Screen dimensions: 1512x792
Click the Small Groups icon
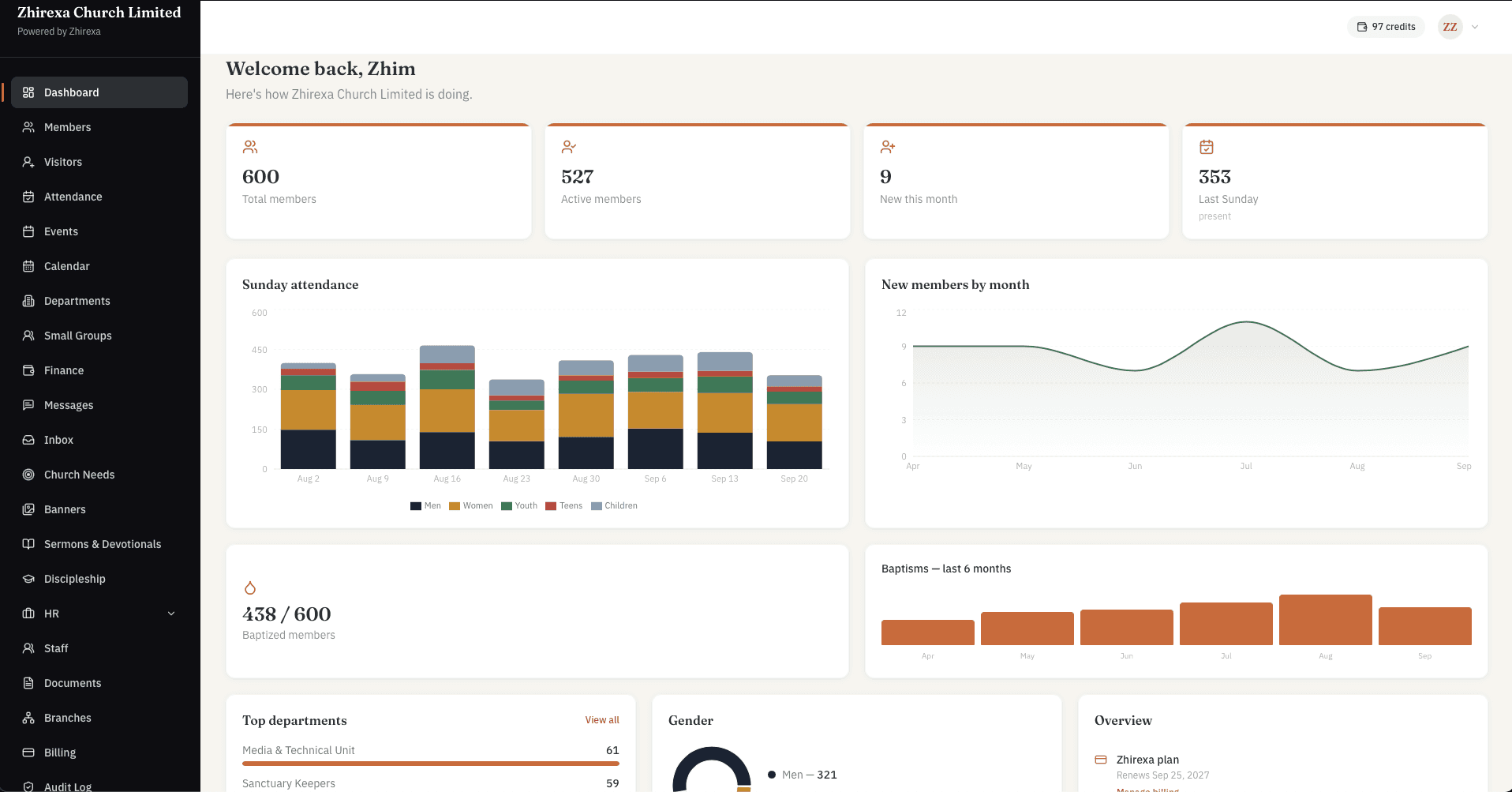tap(28, 336)
